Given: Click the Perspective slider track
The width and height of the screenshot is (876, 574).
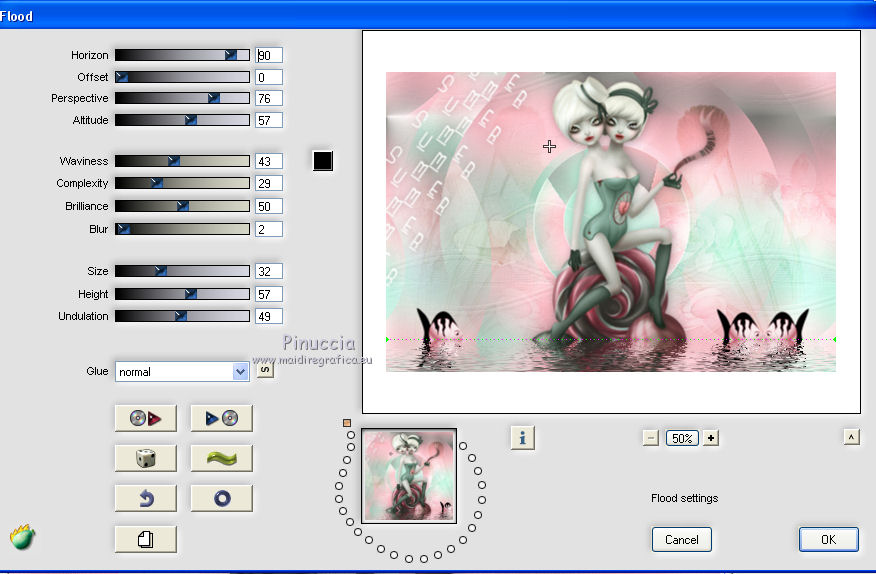Looking at the screenshot, I should coord(182,98).
